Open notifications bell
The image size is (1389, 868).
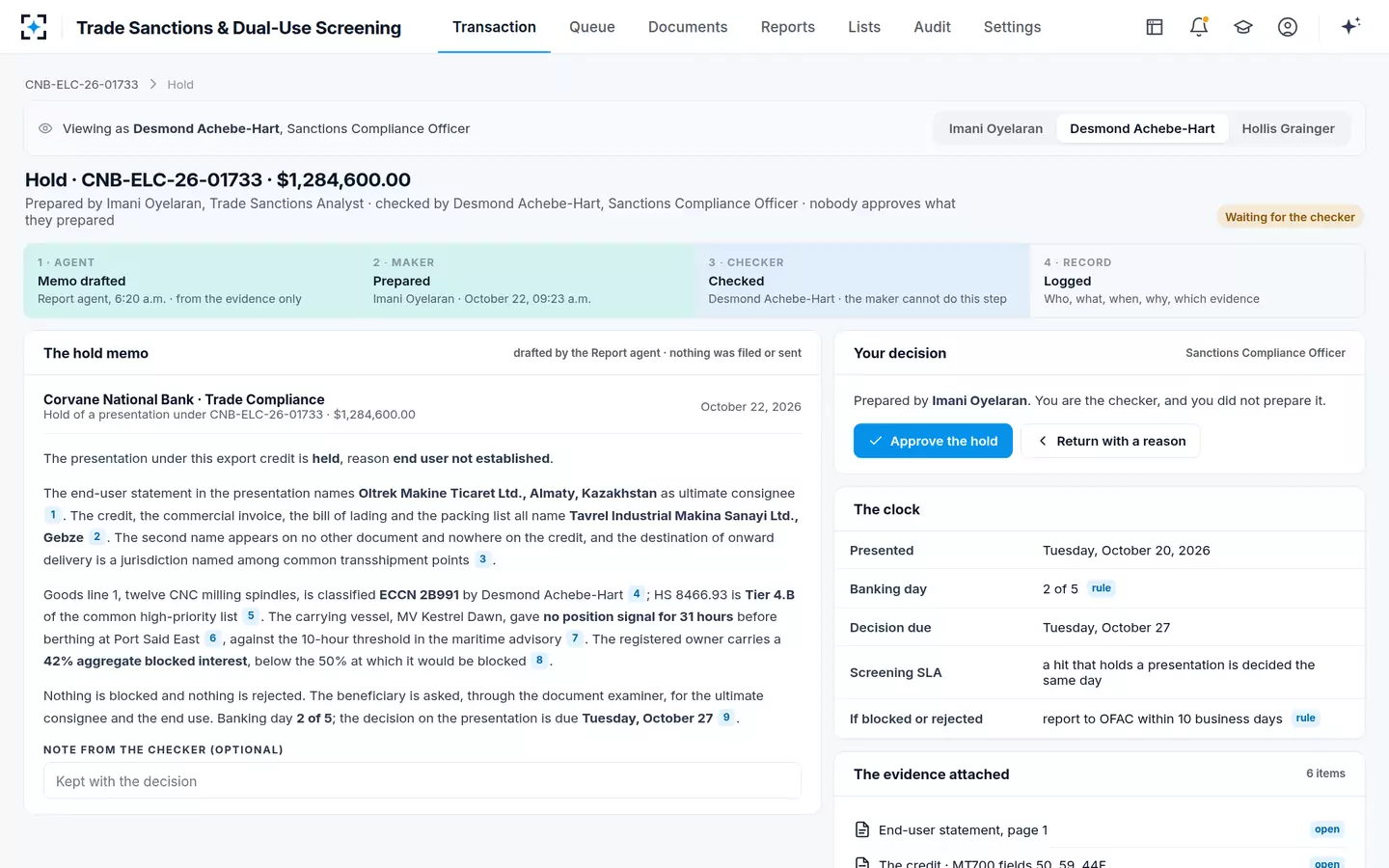[1199, 27]
